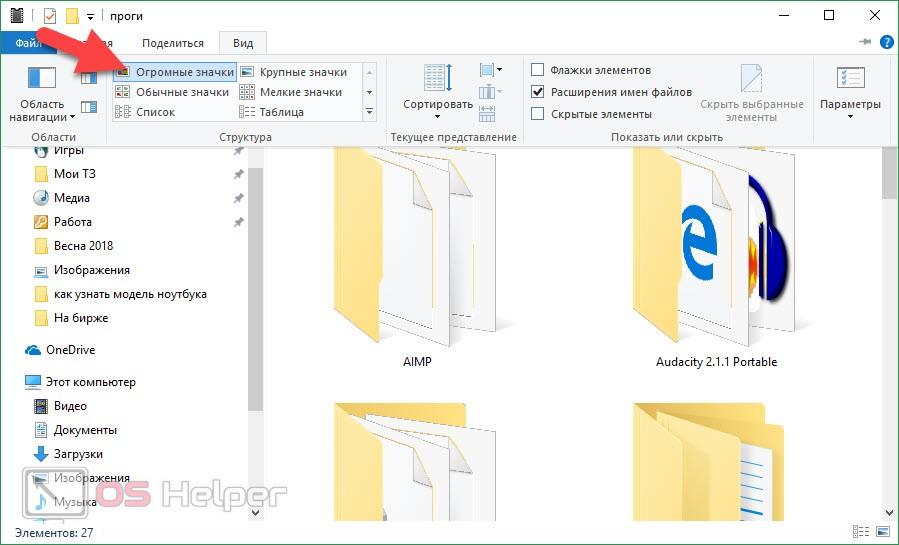
Task: Open Документы in the sidebar
Action: [85, 430]
